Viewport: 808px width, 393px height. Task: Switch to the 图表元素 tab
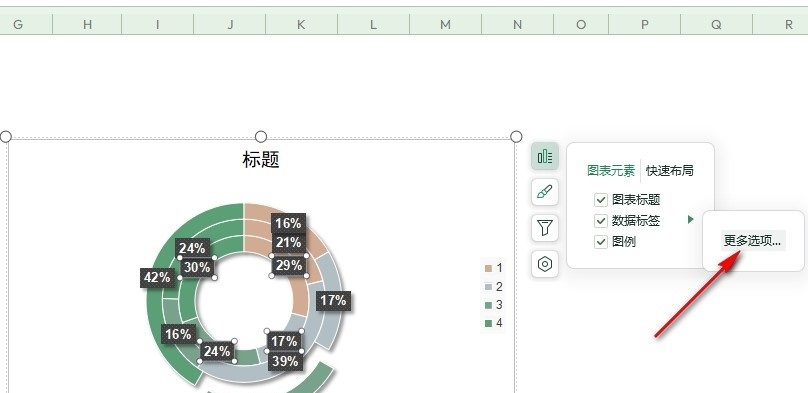click(611, 170)
